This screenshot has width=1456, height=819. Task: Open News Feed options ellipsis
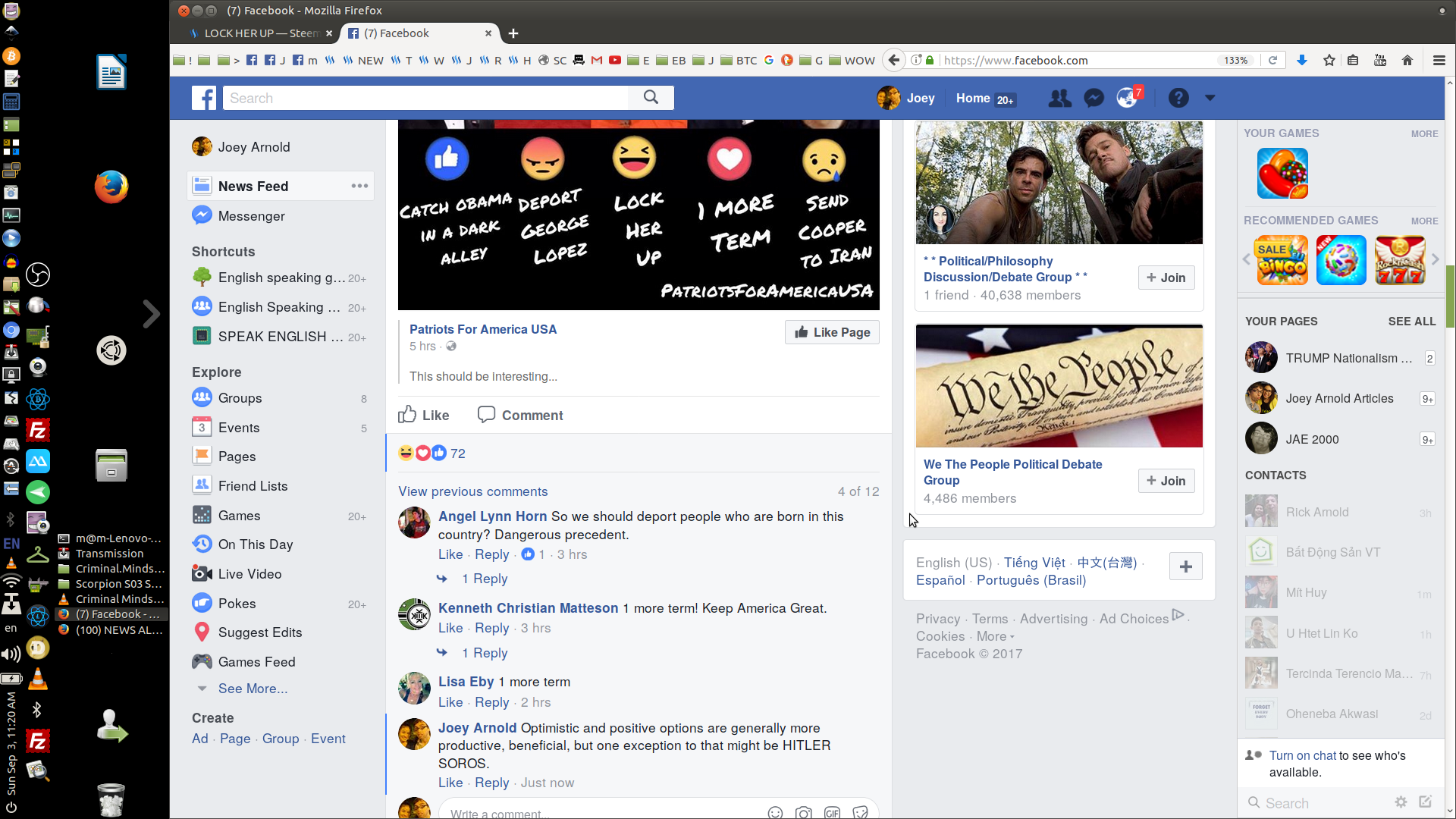click(x=359, y=186)
